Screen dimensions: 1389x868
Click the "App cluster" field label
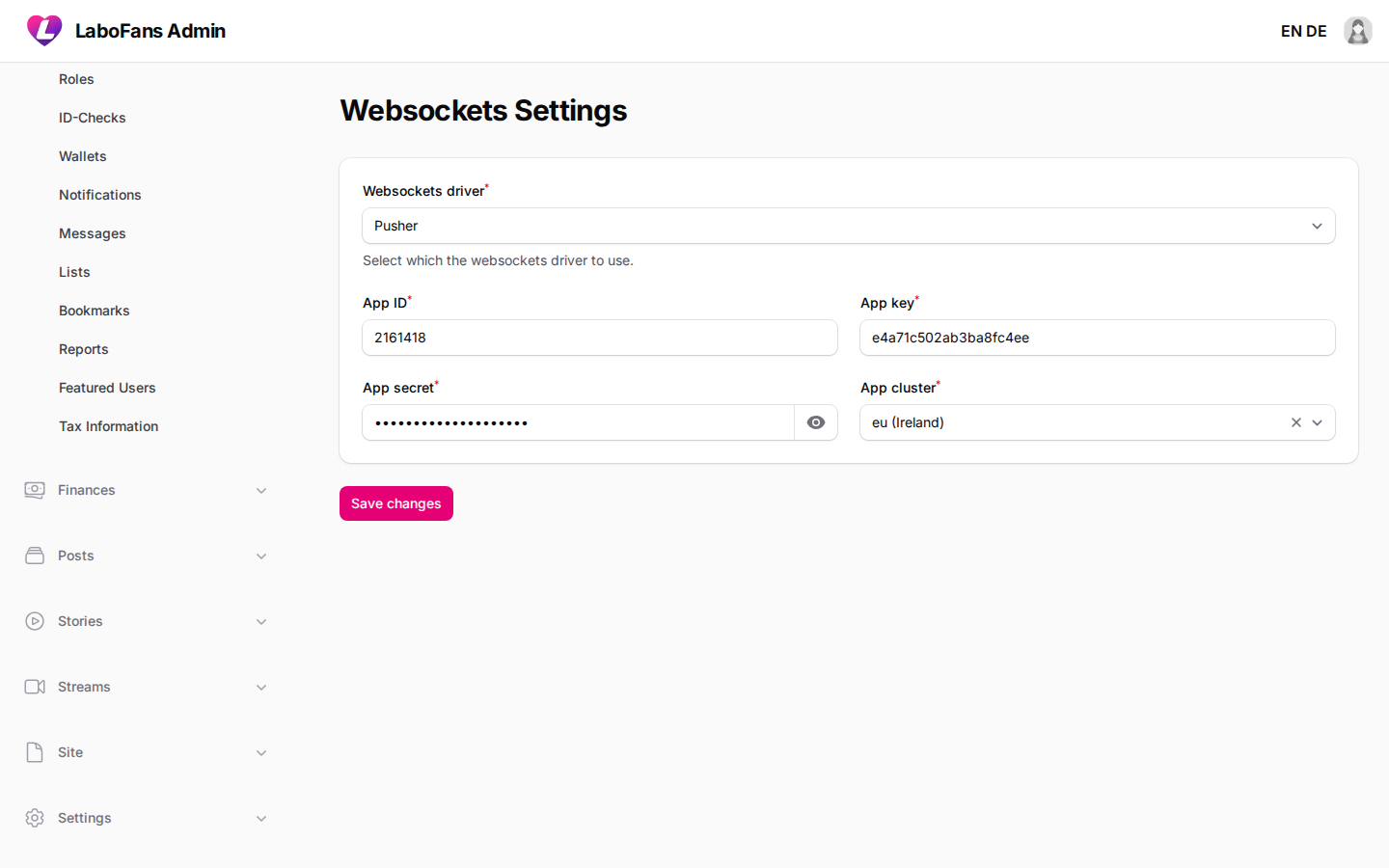coord(900,388)
